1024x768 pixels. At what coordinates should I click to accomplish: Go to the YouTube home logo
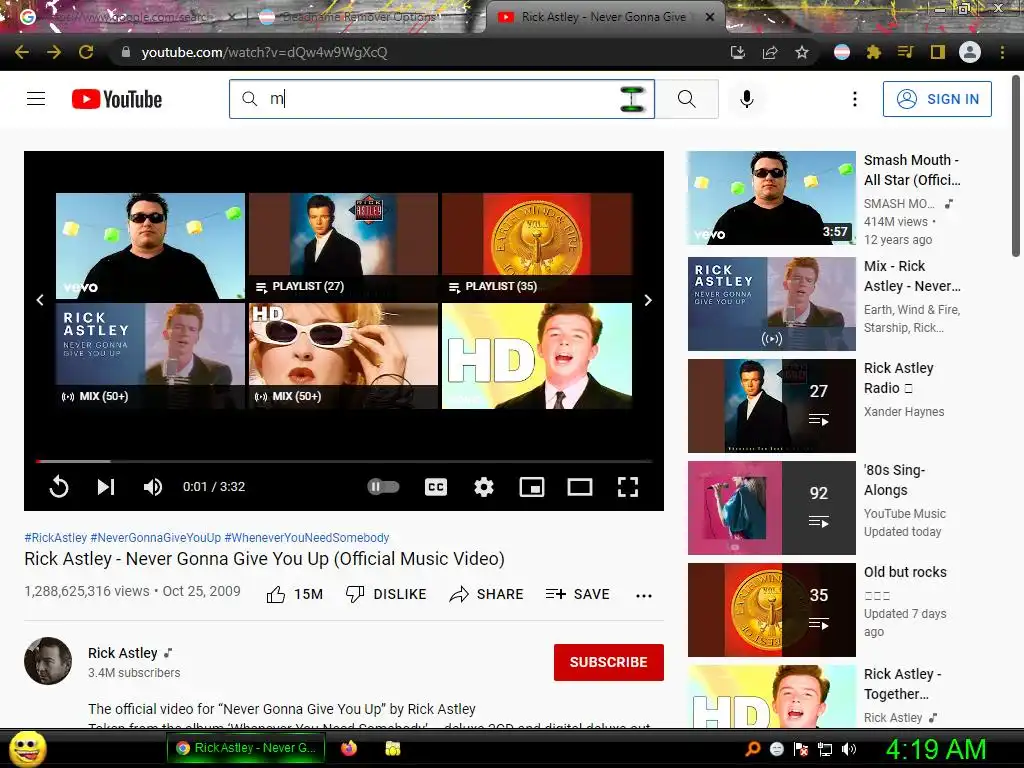click(117, 99)
